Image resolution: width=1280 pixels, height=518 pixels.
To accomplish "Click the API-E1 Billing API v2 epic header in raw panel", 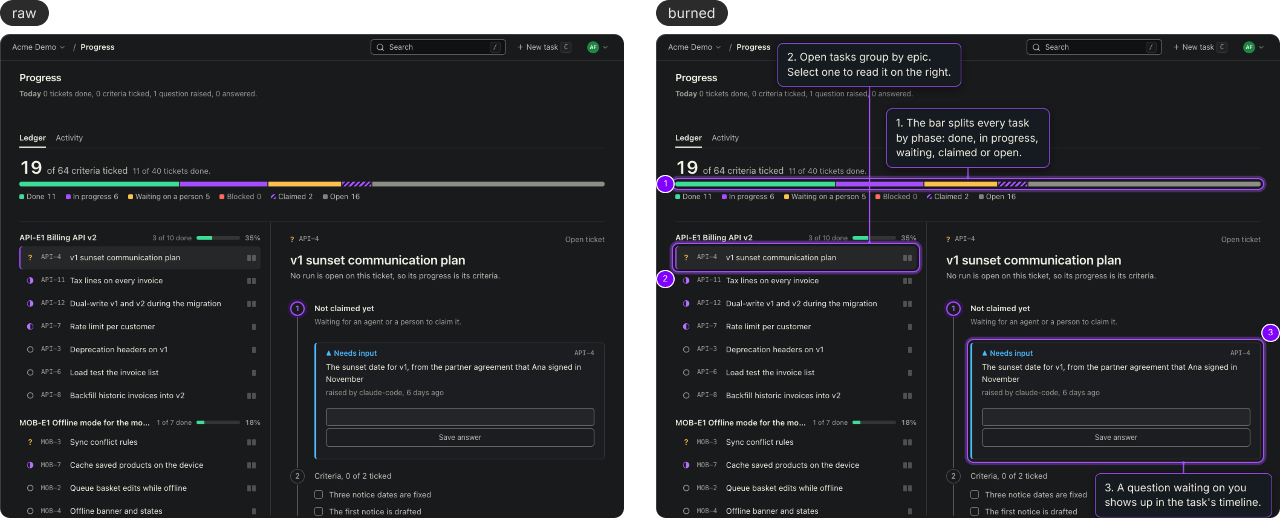I will click(139, 238).
